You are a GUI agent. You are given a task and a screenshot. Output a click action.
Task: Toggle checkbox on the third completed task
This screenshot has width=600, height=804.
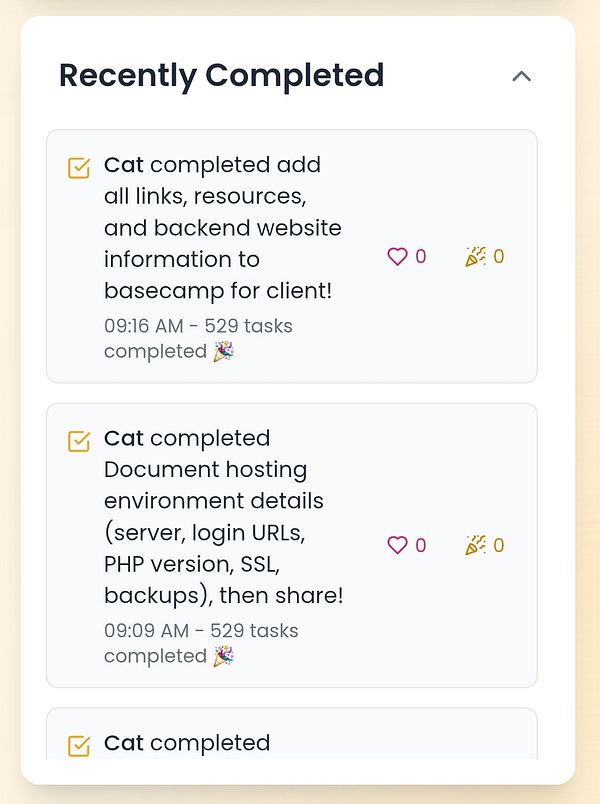pyautogui.click(x=79, y=745)
